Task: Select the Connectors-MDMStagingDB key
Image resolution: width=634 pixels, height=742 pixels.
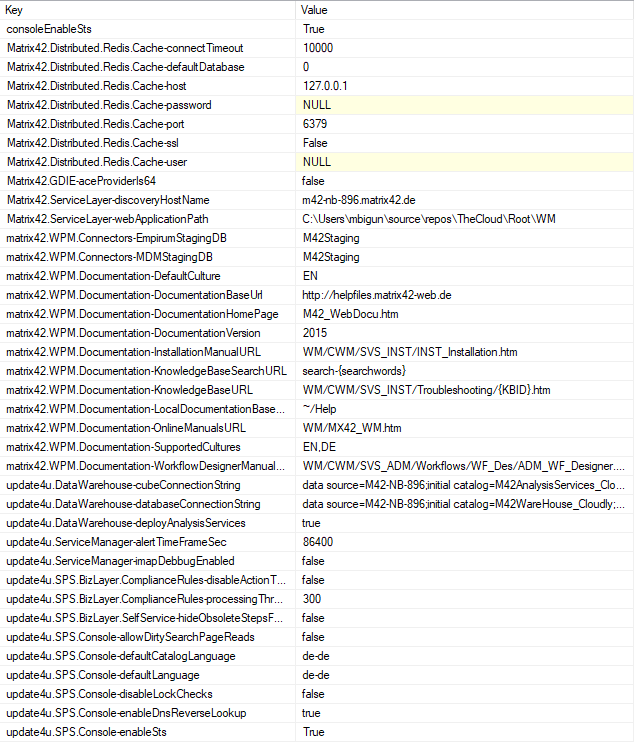Action: click(148, 257)
